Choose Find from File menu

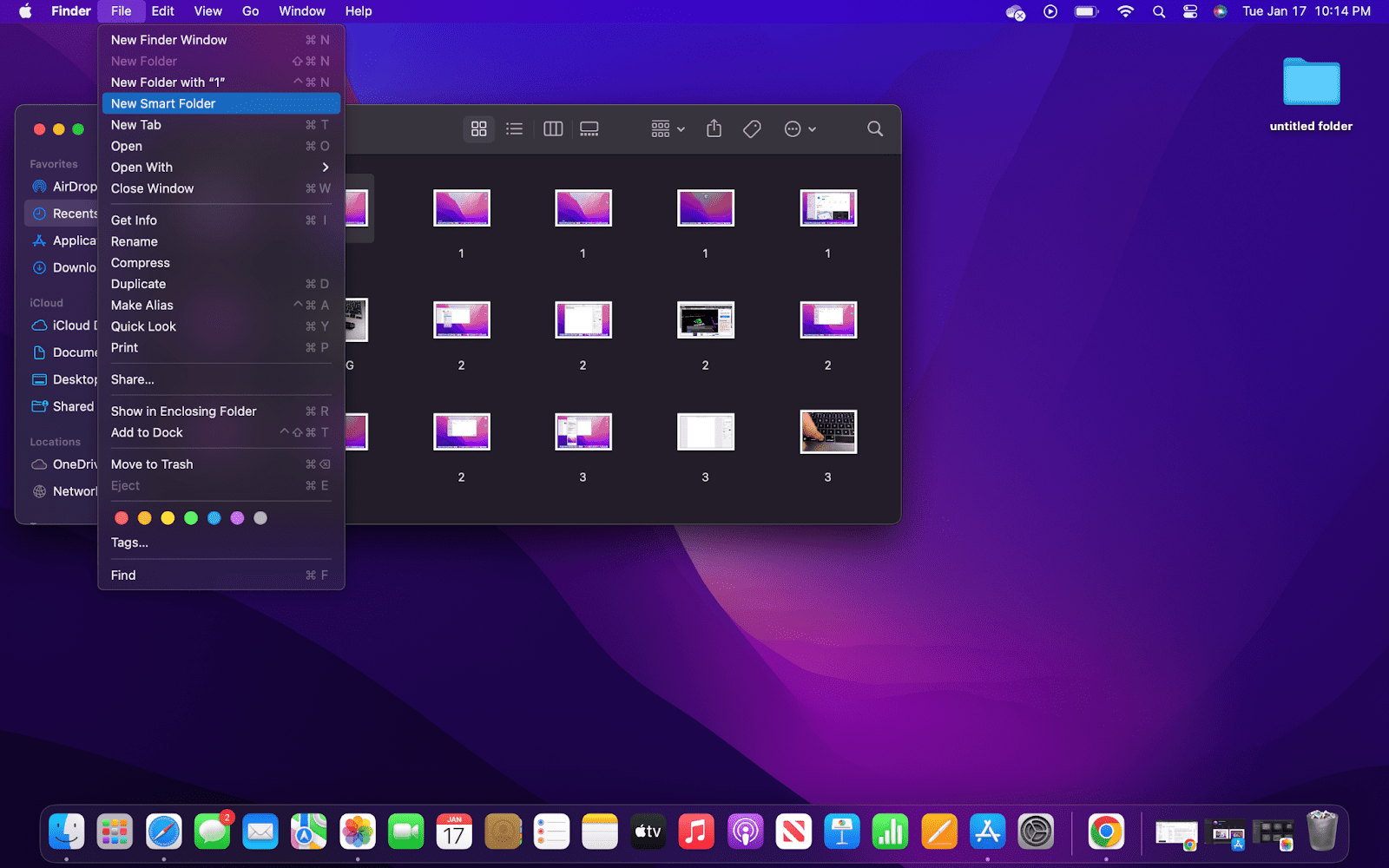(221, 575)
